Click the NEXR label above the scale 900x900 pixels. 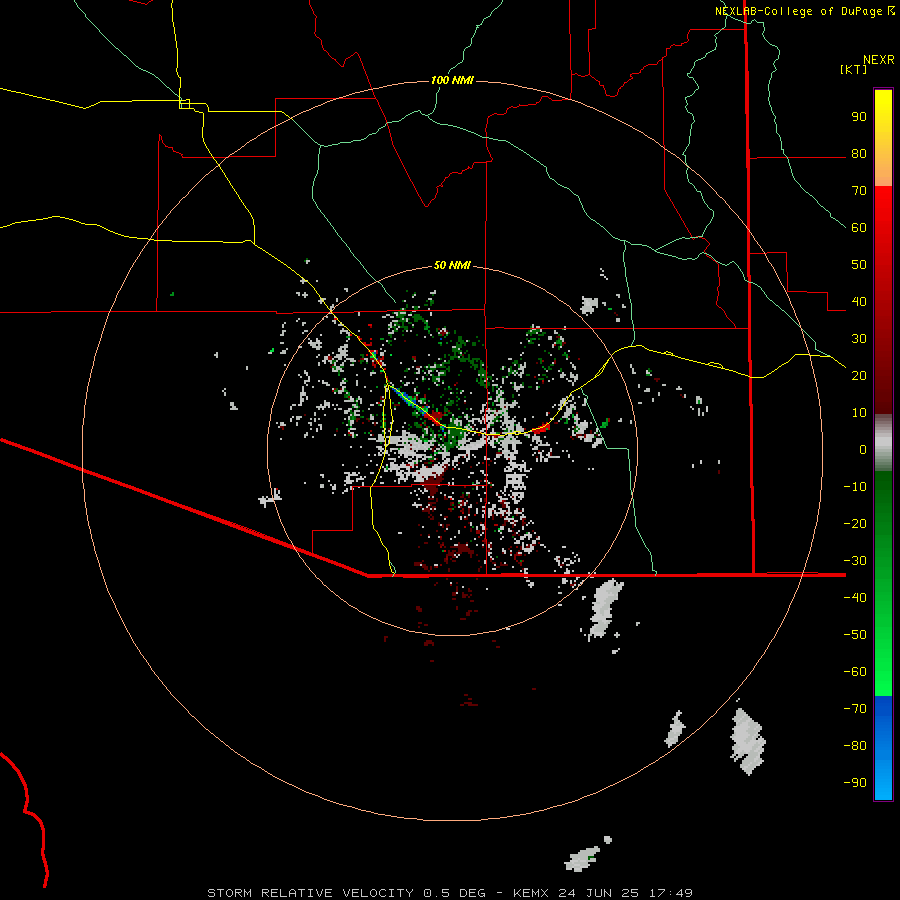(879, 60)
